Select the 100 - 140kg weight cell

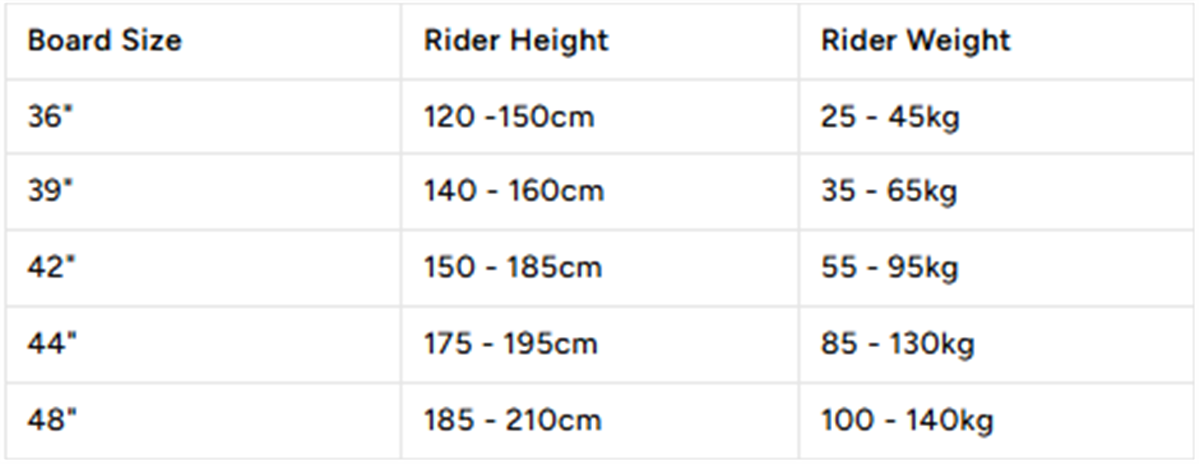pos(908,420)
